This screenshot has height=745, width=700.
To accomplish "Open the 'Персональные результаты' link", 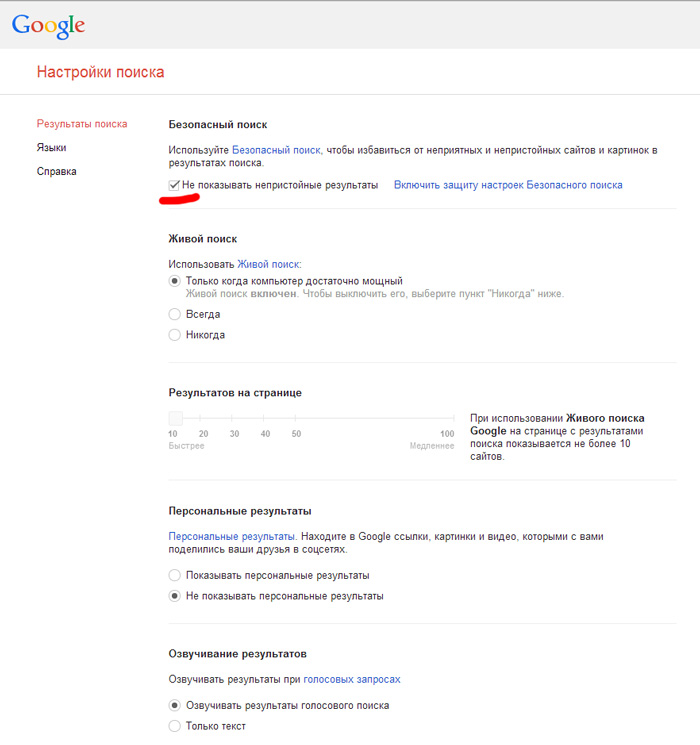I will coord(231,537).
